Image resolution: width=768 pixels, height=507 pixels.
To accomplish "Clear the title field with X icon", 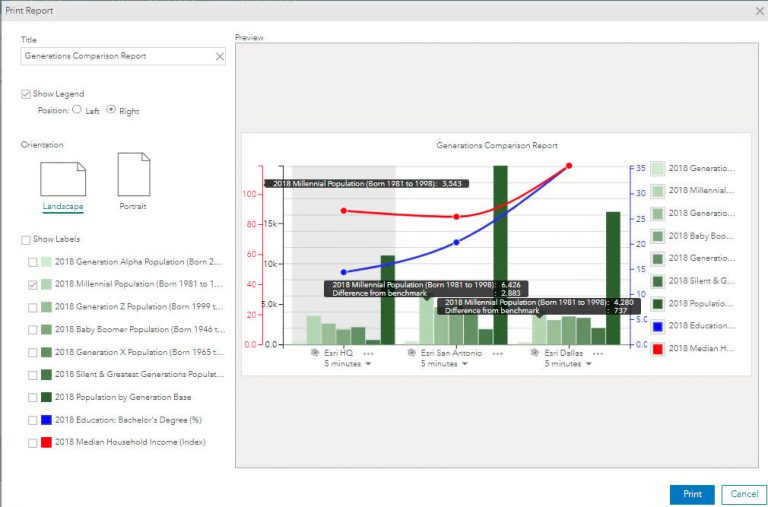I will [220, 57].
